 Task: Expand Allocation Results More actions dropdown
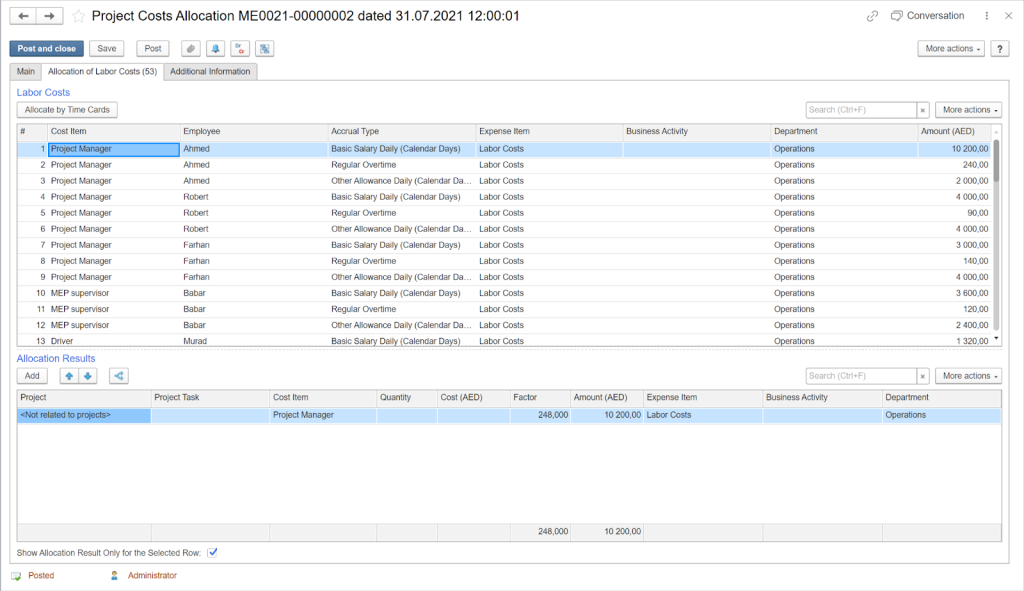tap(968, 375)
